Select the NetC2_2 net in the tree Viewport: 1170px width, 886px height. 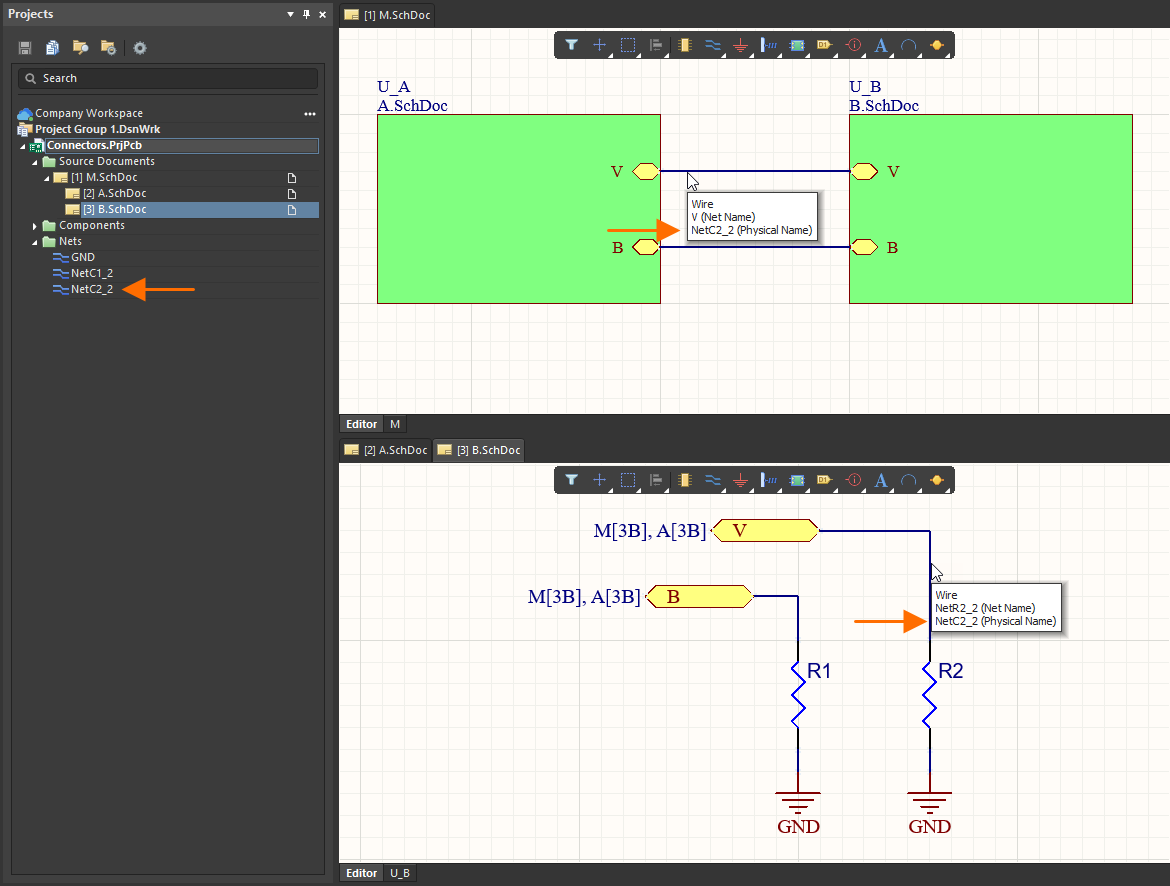pos(91,290)
